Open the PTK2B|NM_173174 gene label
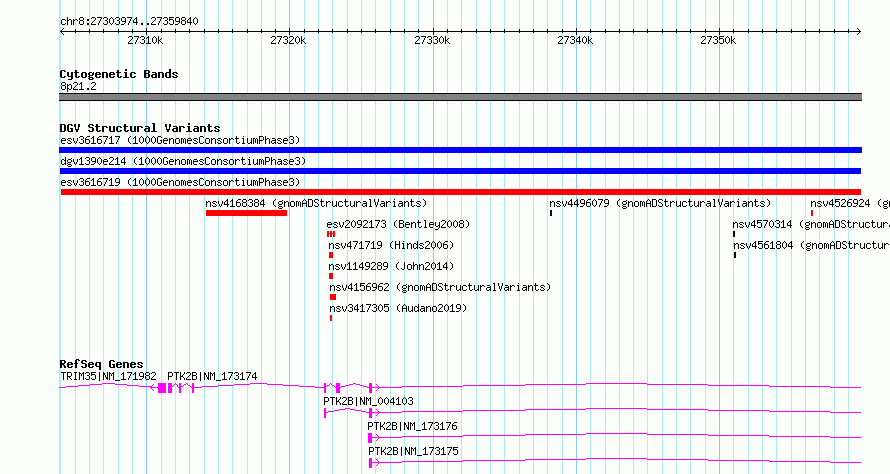This screenshot has width=890, height=474. click(212, 376)
